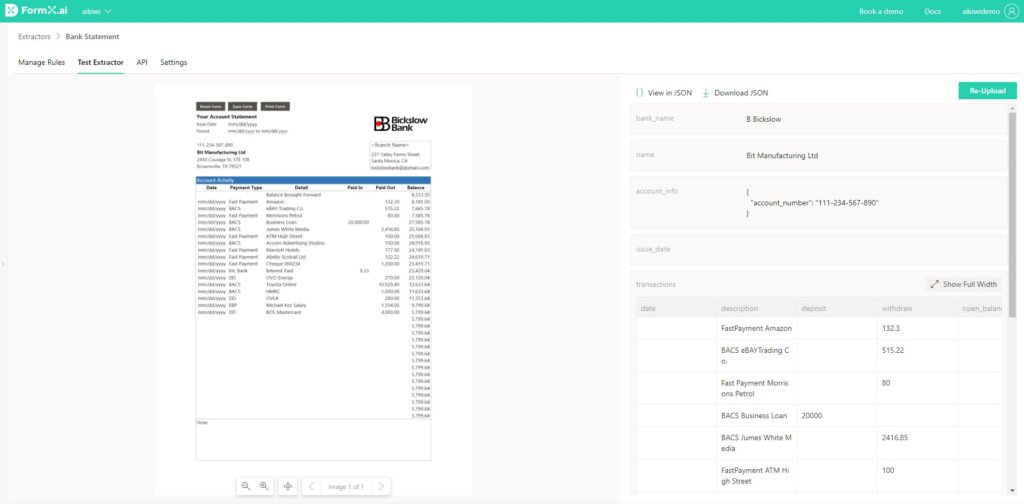
Task: Open the API tab
Action: tap(142, 63)
